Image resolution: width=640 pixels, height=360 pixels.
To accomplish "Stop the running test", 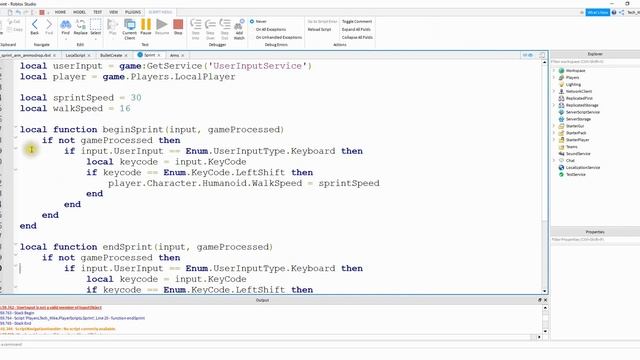I will coord(178,27).
